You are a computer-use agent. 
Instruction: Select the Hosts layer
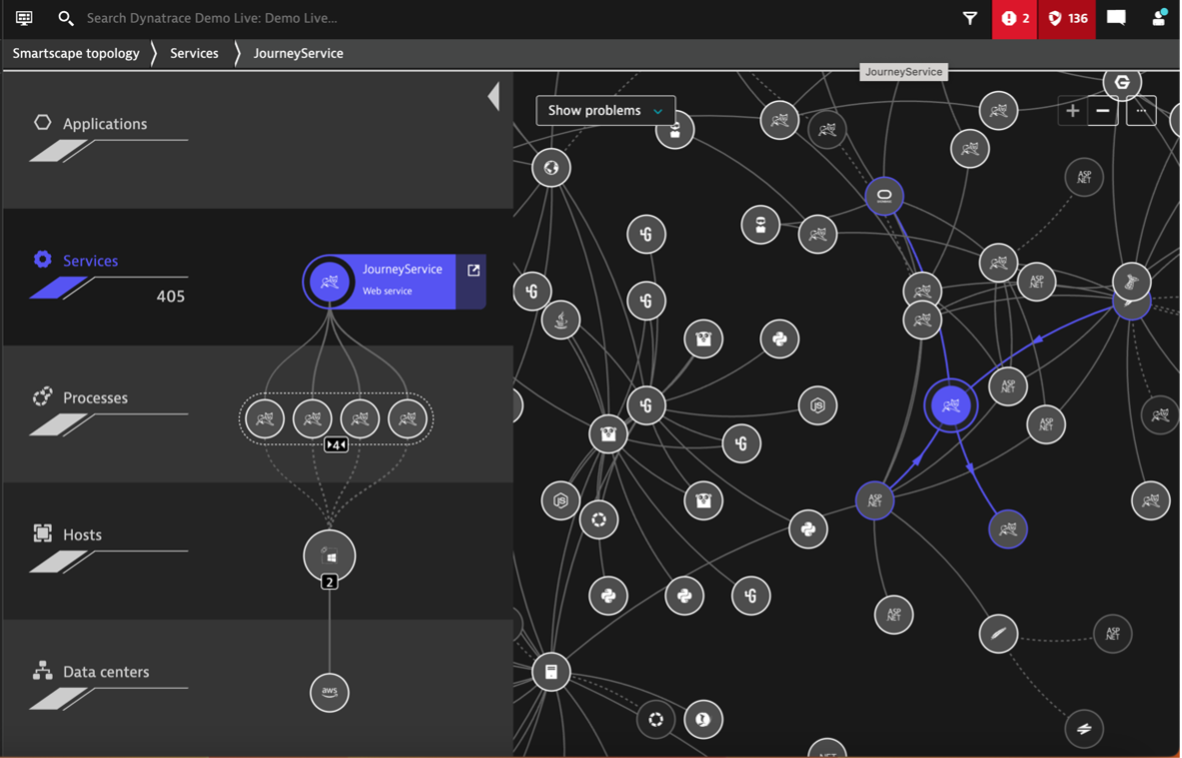82,535
